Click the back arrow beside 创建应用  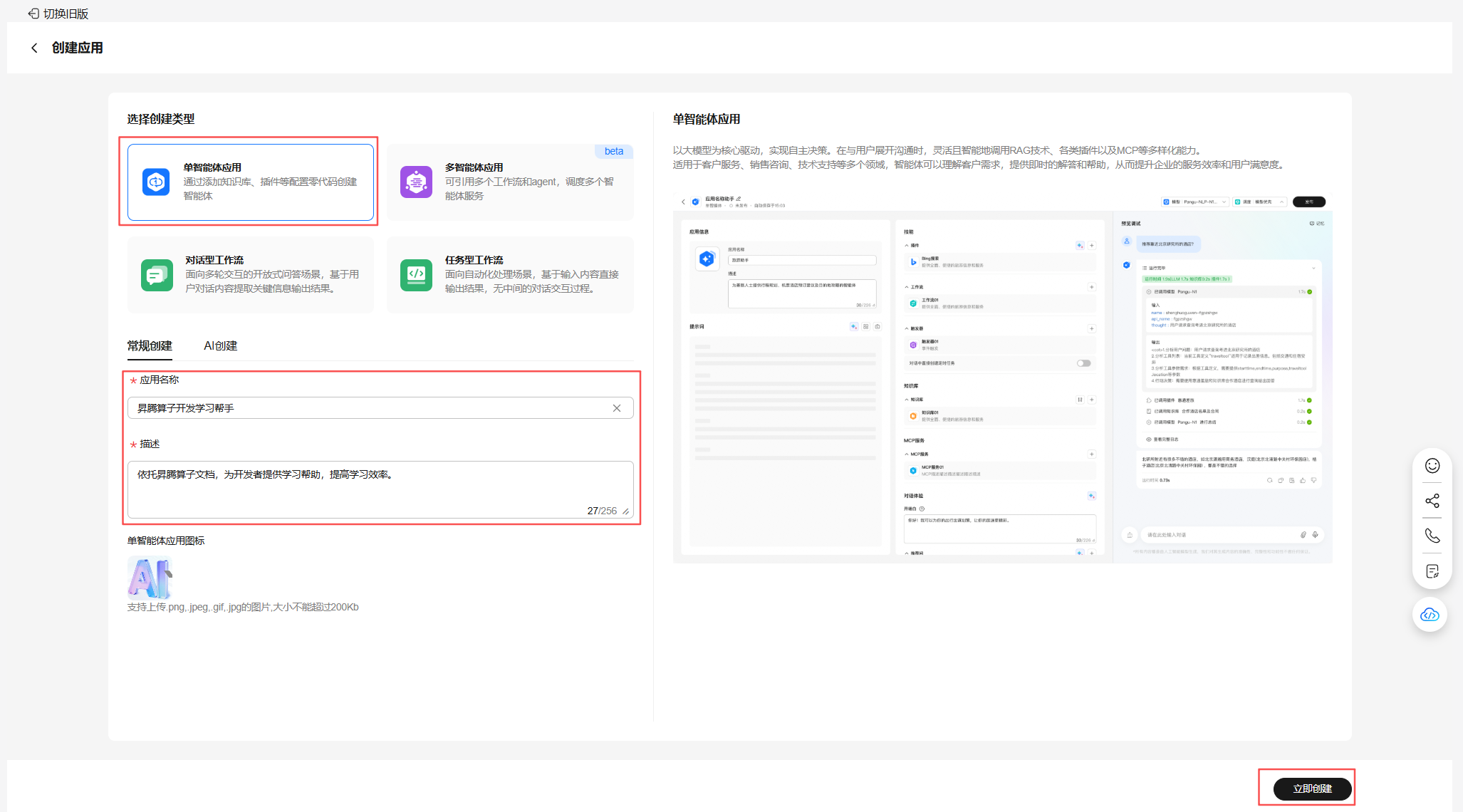tap(34, 48)
